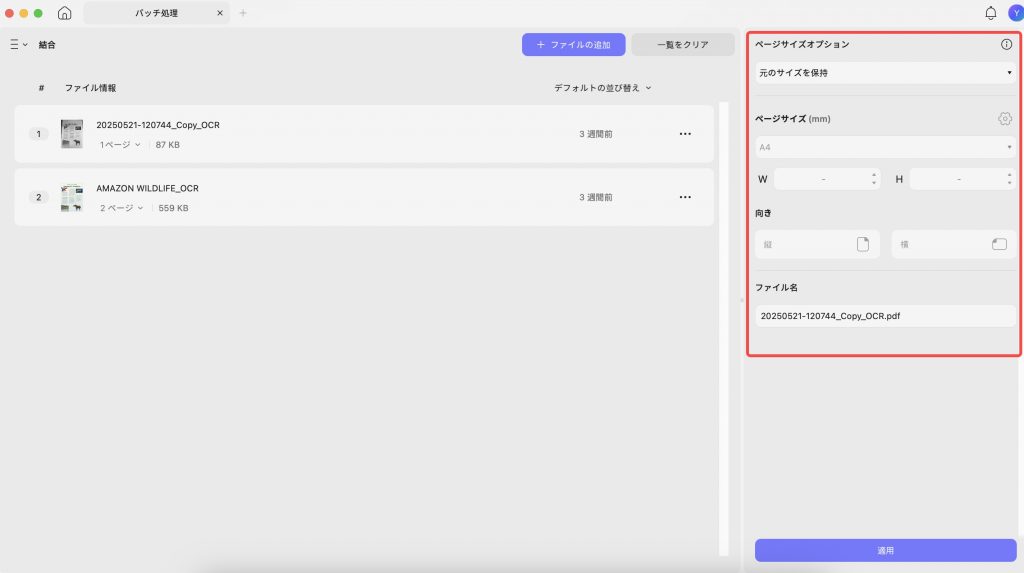
Task: Click row number 1 badge
Action: (x=39, y=134)
